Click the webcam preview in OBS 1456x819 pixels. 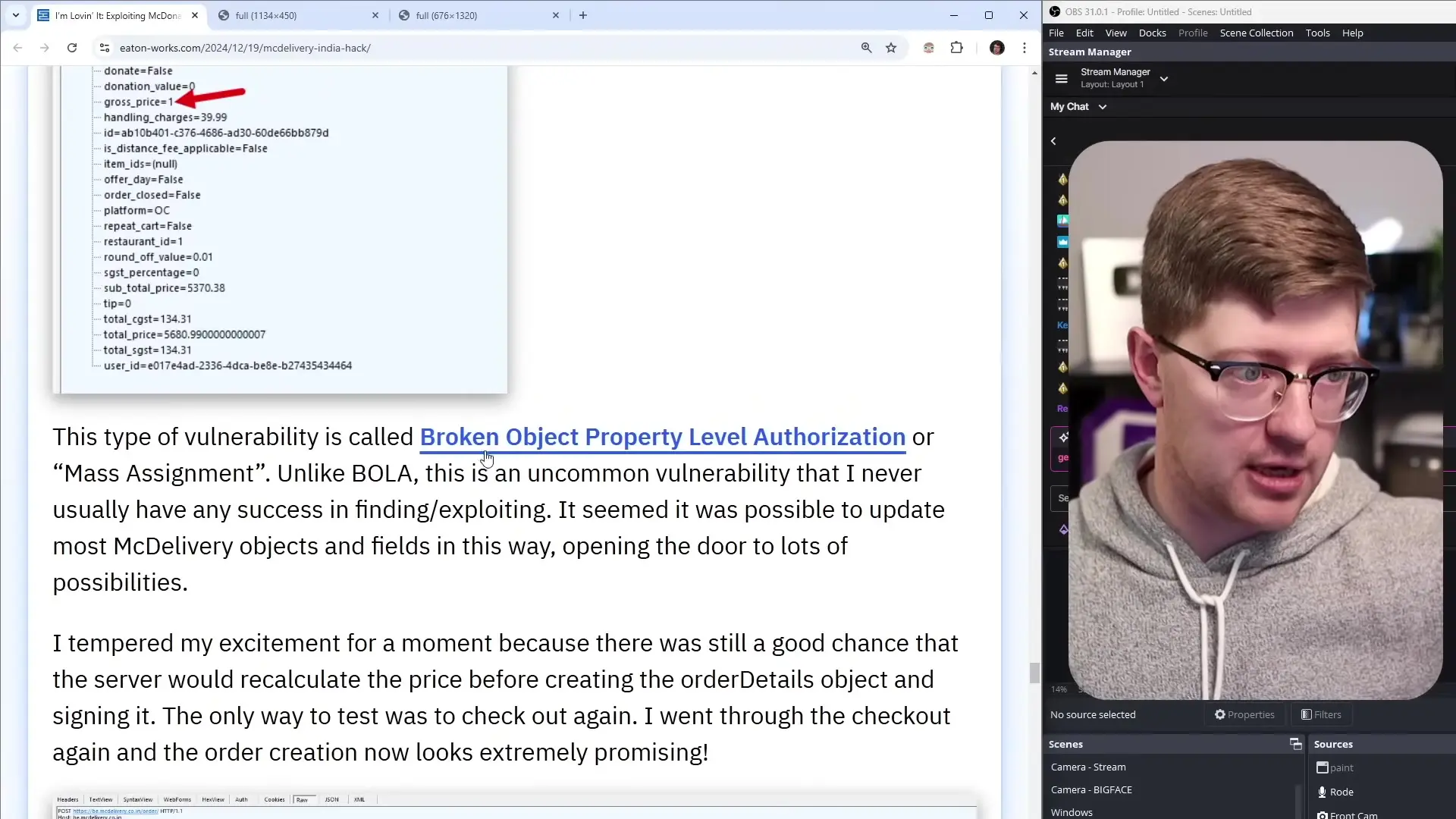pyautogui.click(x=1255, y=419)
